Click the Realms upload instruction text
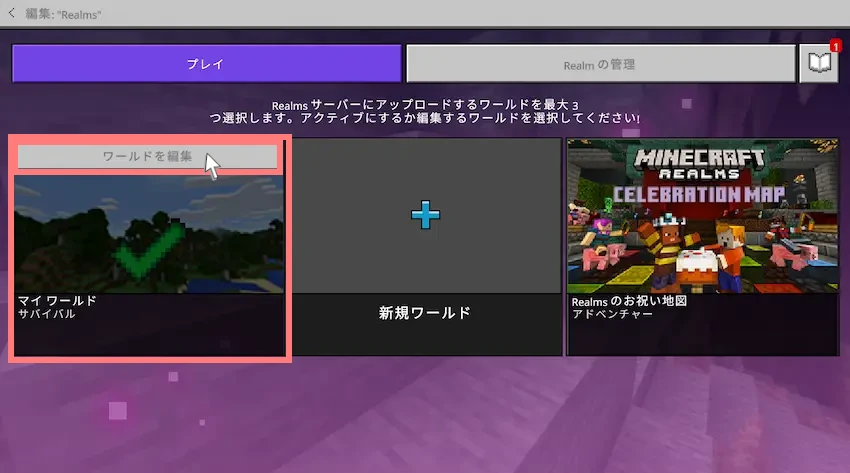Image resolution: width=850 pixels, height=473 pixels. (x=425, y=111)
